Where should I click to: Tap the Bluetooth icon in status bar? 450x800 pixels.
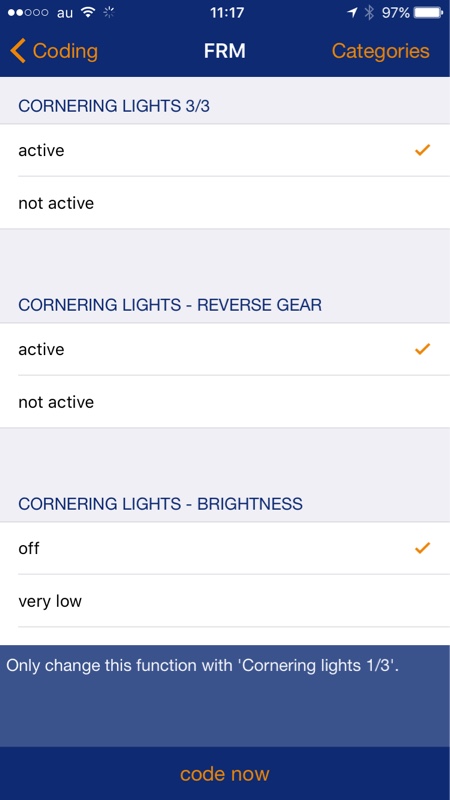point(369,13)
